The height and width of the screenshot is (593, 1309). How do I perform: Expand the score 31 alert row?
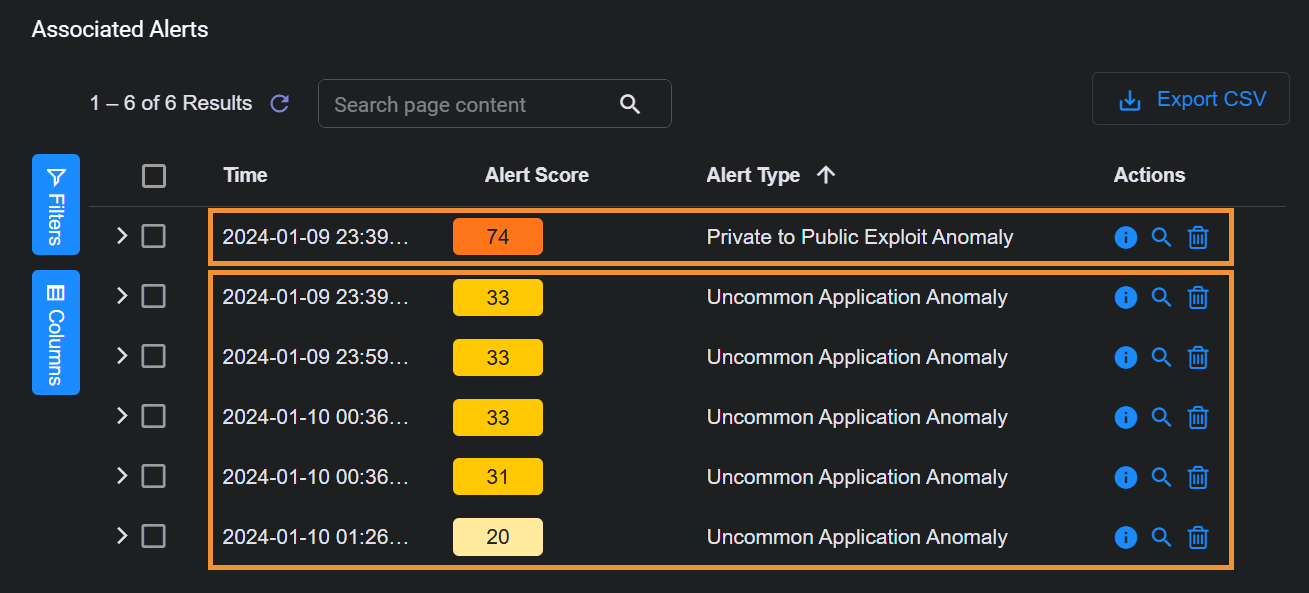(122, 476)
